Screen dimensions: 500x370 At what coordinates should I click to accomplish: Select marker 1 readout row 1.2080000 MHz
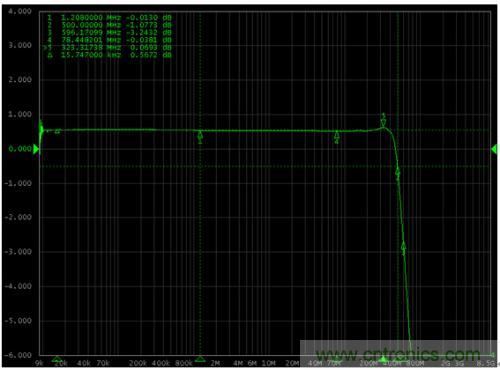point(109,17)
